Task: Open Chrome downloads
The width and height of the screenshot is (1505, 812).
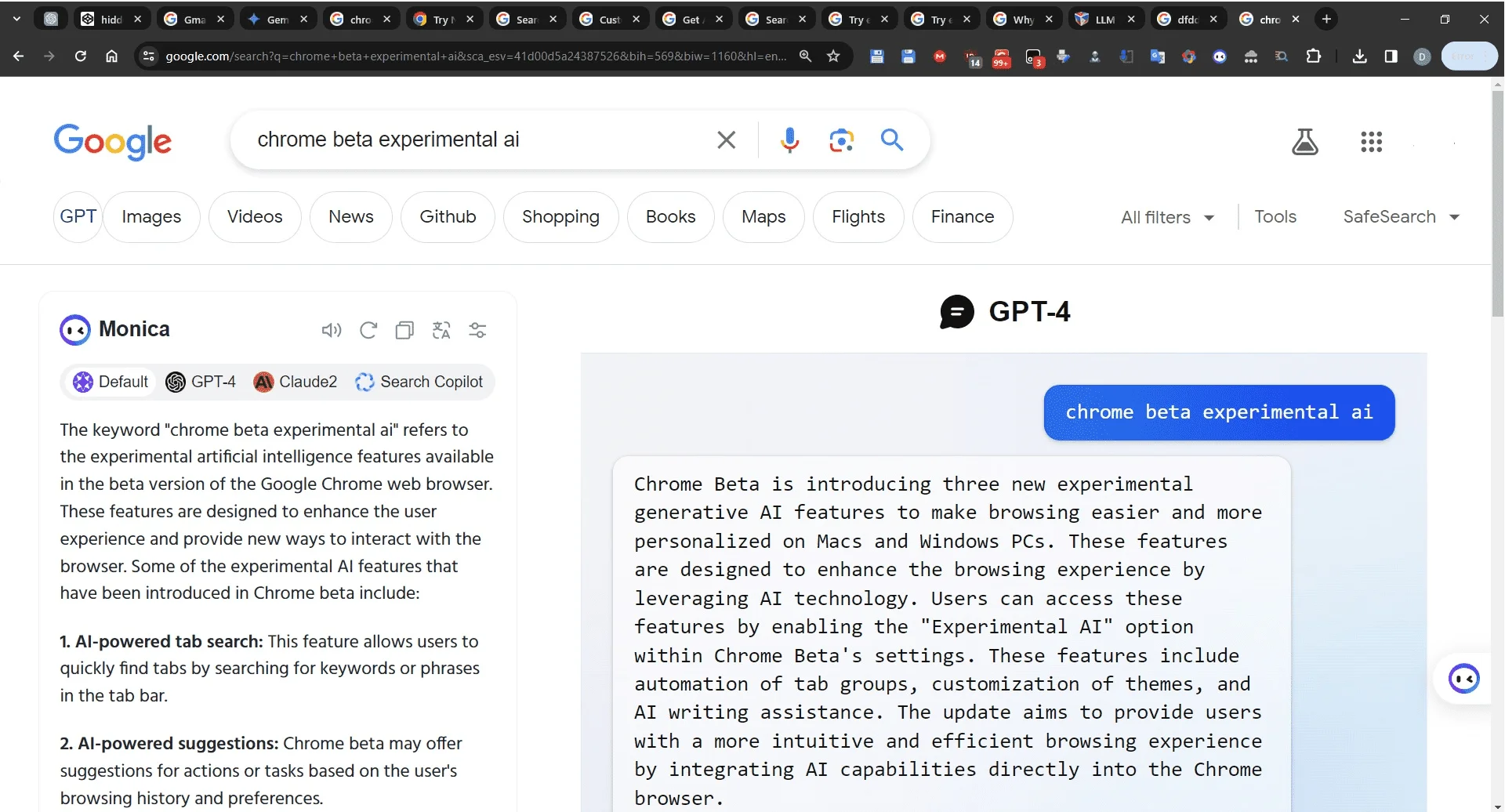Action: [1360, 56]
